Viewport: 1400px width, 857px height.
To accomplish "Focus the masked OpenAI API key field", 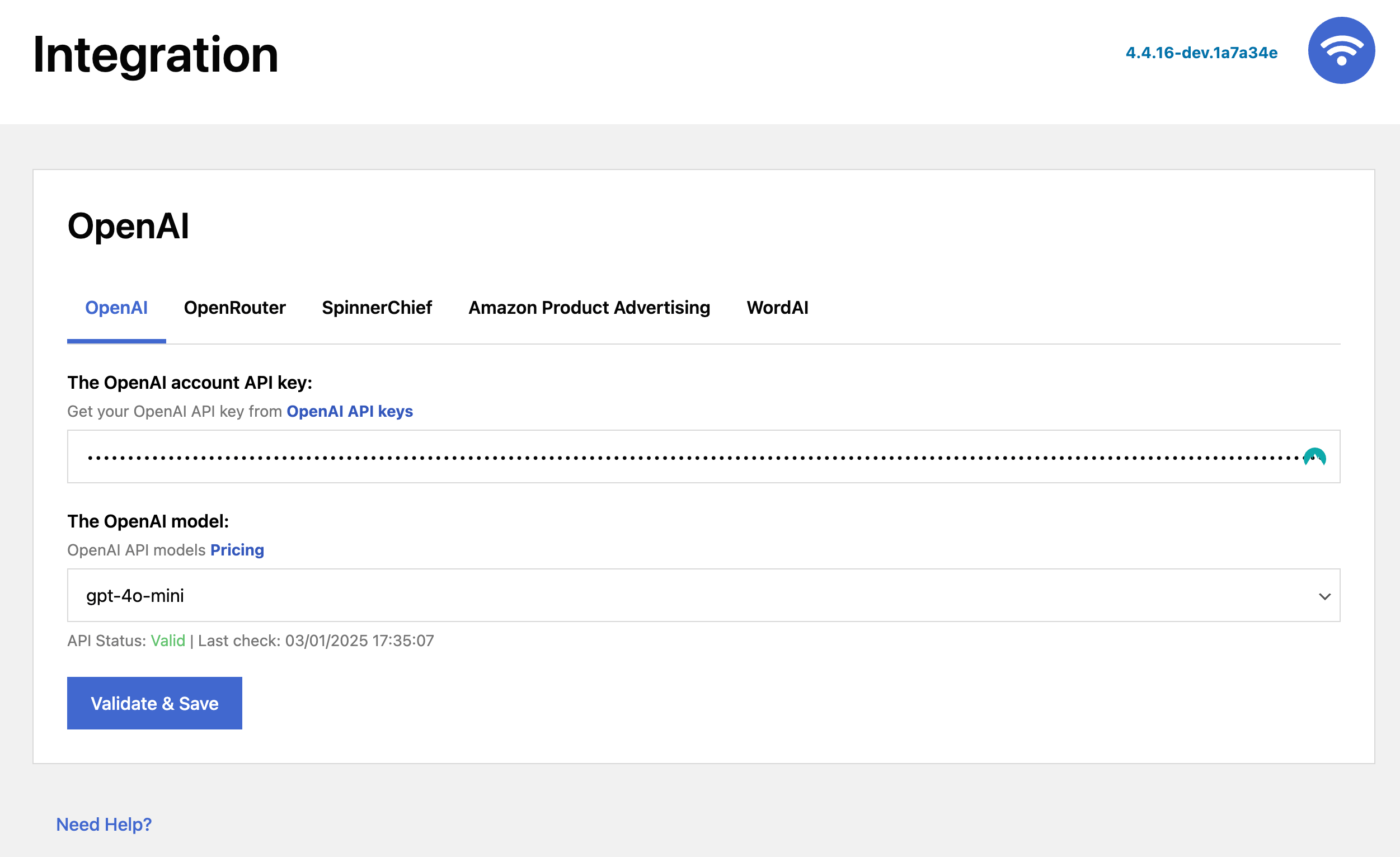I will (682, 456).
